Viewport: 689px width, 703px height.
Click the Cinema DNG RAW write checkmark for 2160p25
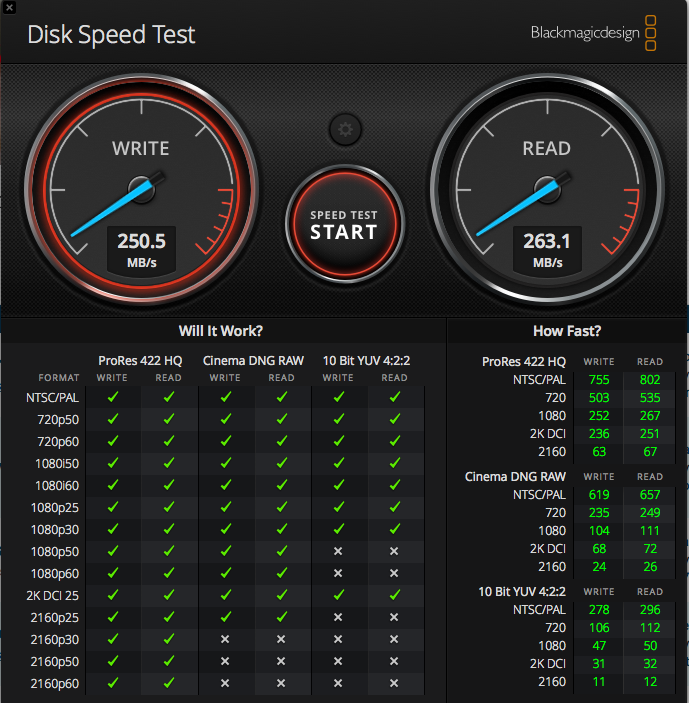pyautogui.click(x=226, y=617)
